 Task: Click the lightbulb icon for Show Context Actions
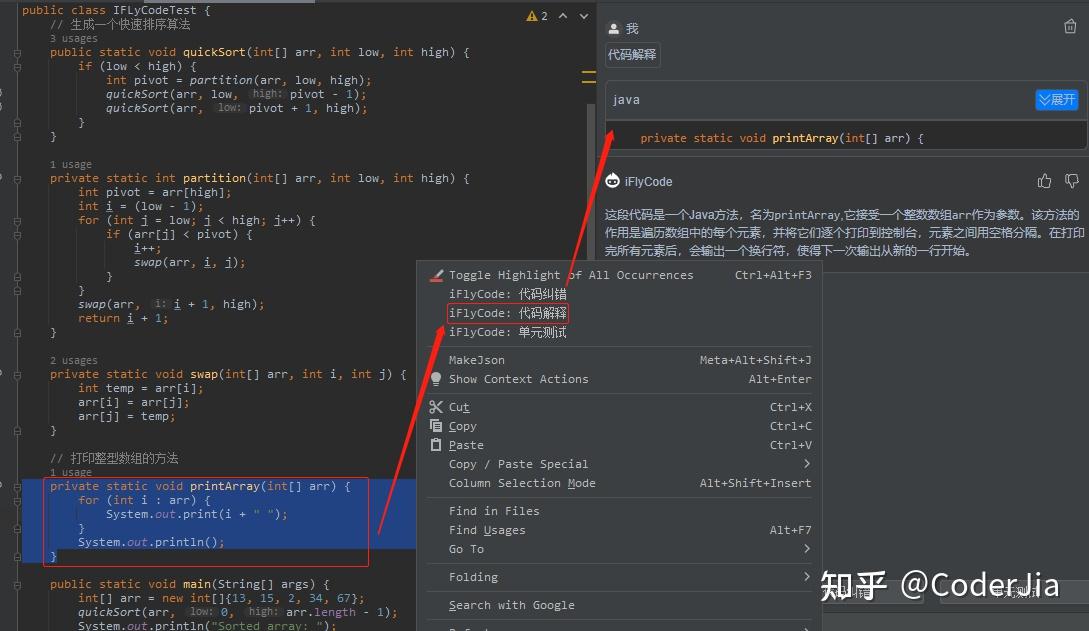435,379
